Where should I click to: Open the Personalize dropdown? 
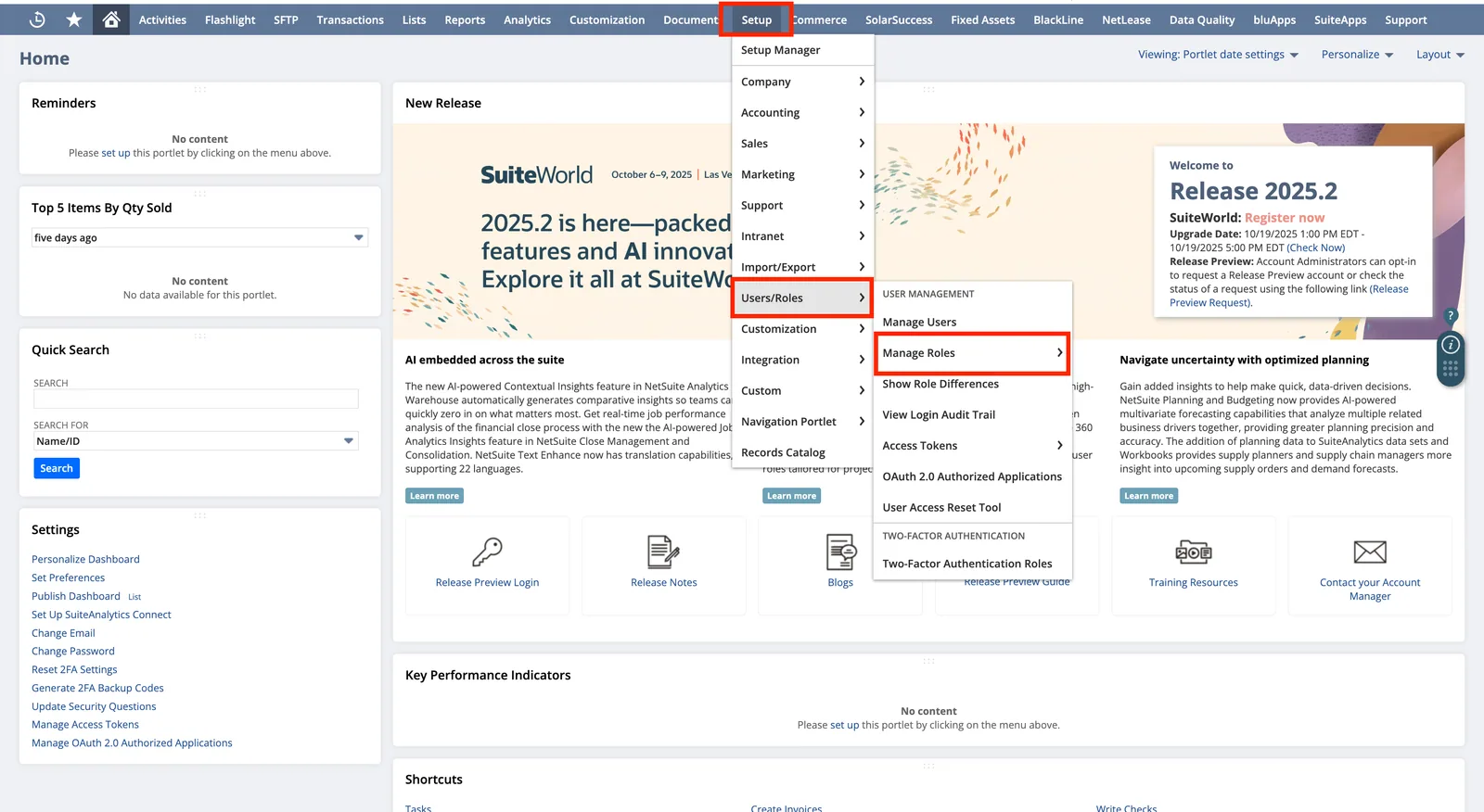tap(1357, 55)
